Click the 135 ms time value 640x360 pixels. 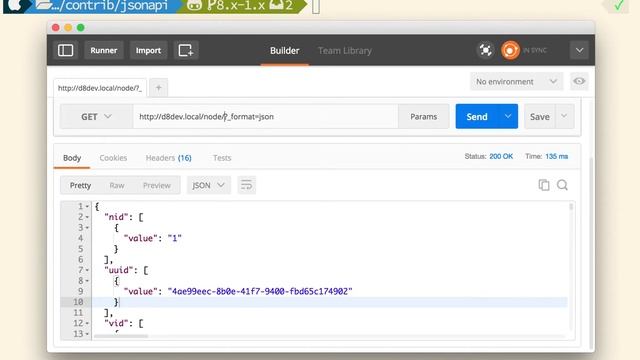point(556,156)
